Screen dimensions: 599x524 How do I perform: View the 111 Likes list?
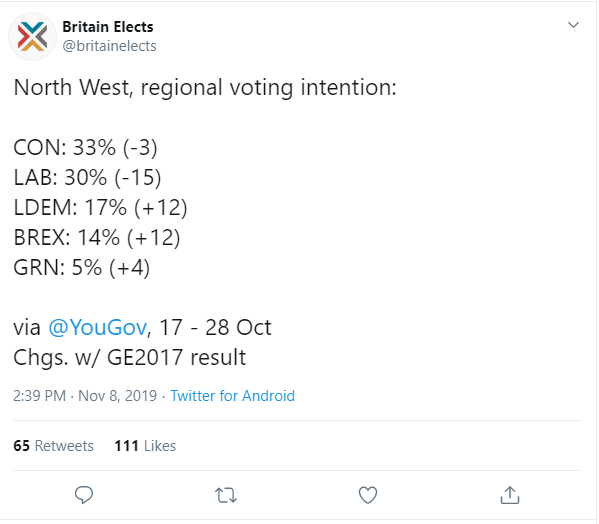click(145, 446)
